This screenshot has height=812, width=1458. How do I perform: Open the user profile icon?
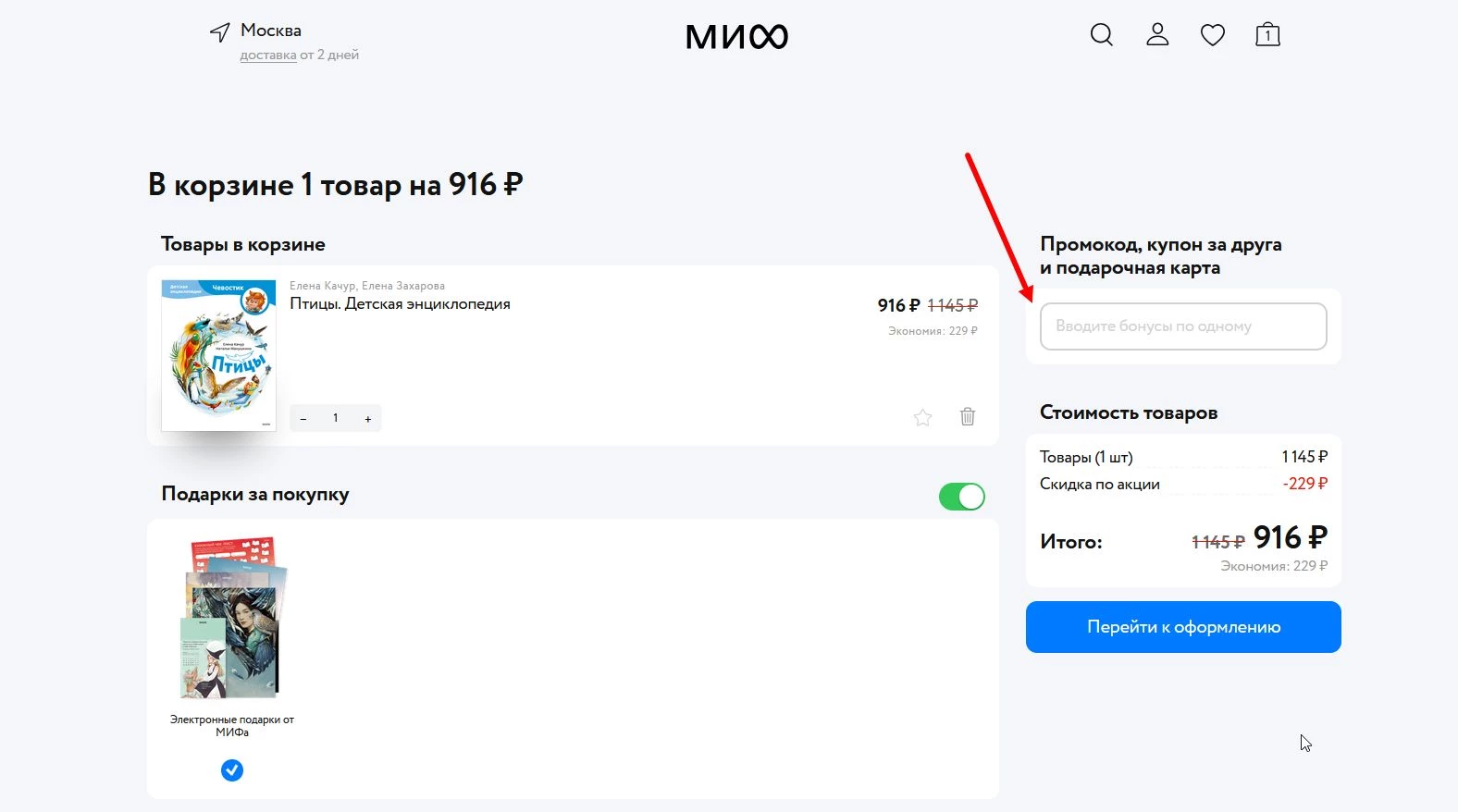click(x=1156, y=34)
